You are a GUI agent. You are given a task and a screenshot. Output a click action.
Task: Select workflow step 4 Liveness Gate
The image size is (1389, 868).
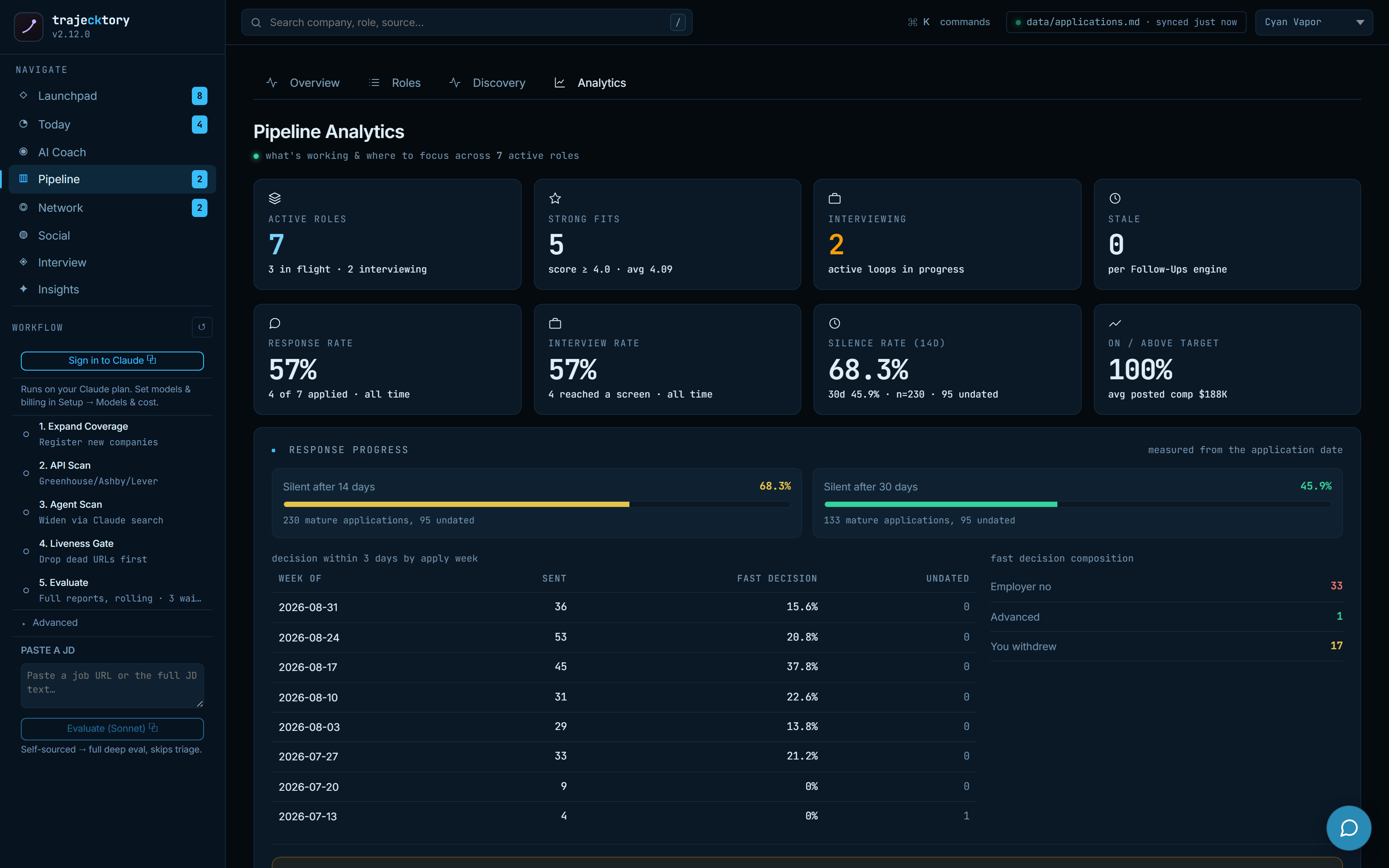pyautogui.click(x=112, y=551)
